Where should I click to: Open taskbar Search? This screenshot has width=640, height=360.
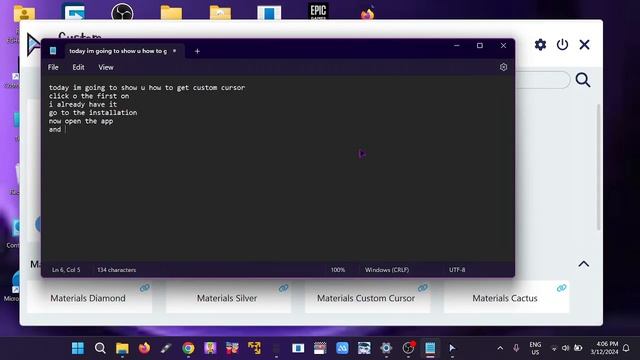pyautogui.click(x=100, y=348)
